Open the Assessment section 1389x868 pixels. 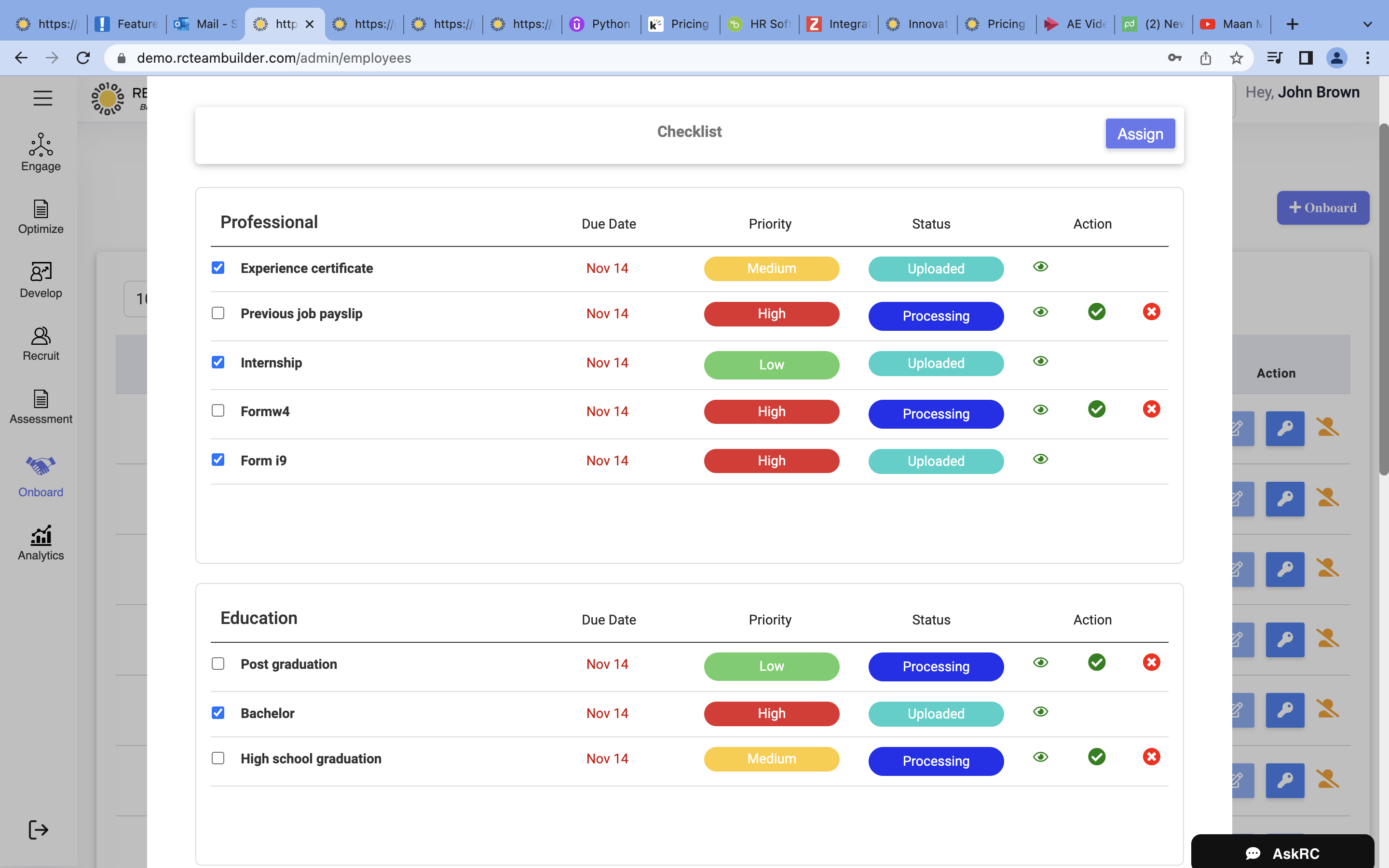[x=41, y=407]
